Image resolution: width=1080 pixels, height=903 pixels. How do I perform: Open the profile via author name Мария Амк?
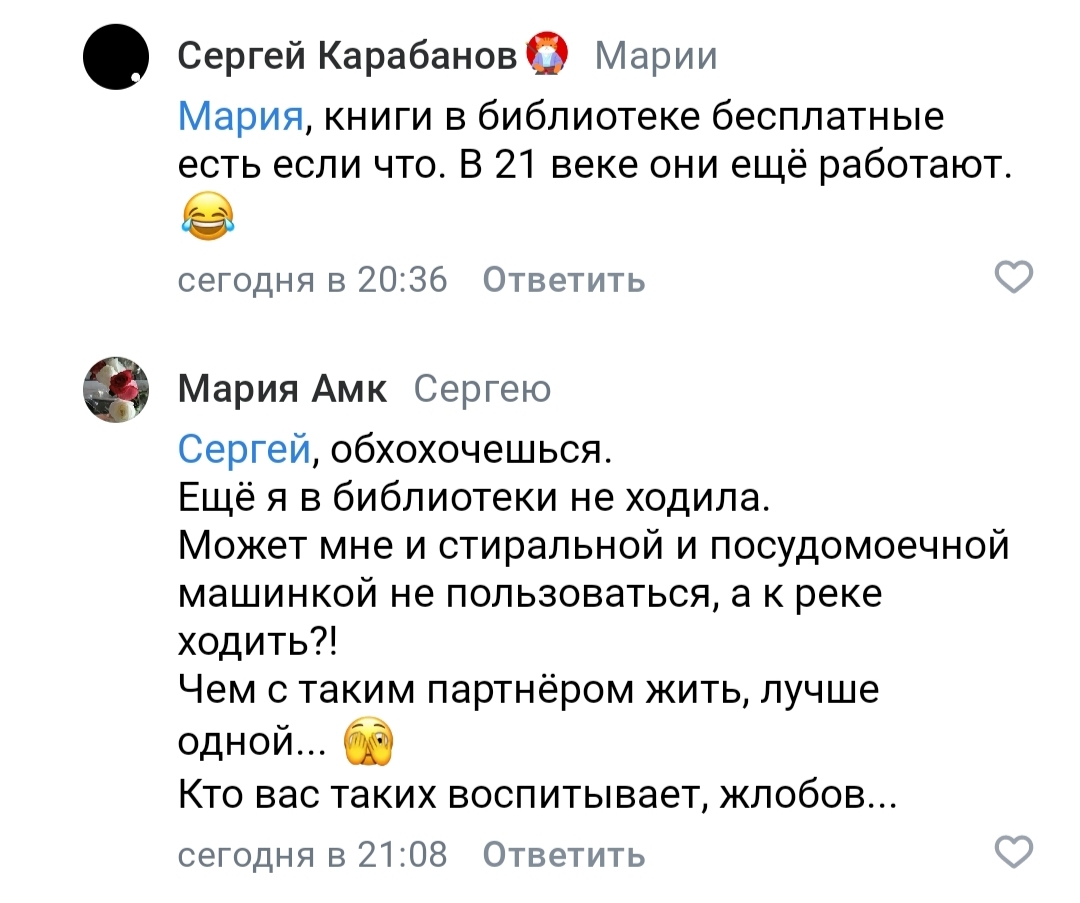[283, 389]
